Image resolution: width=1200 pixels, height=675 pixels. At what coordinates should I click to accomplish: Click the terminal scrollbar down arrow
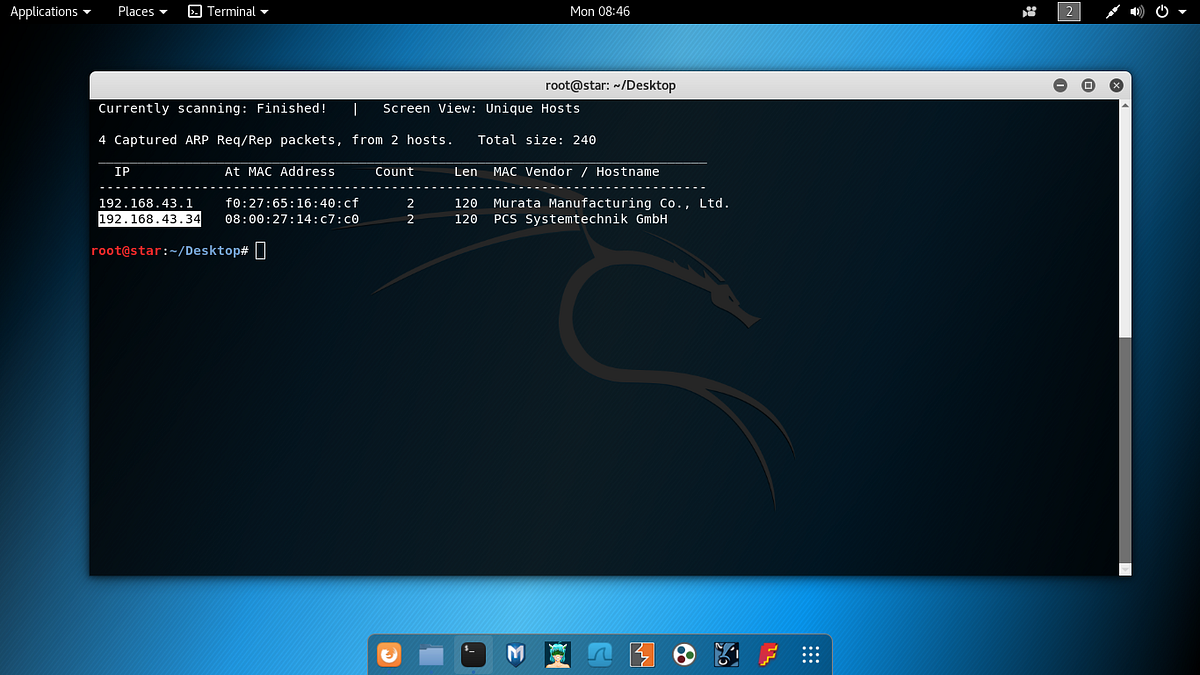(x=1125, y=569)
